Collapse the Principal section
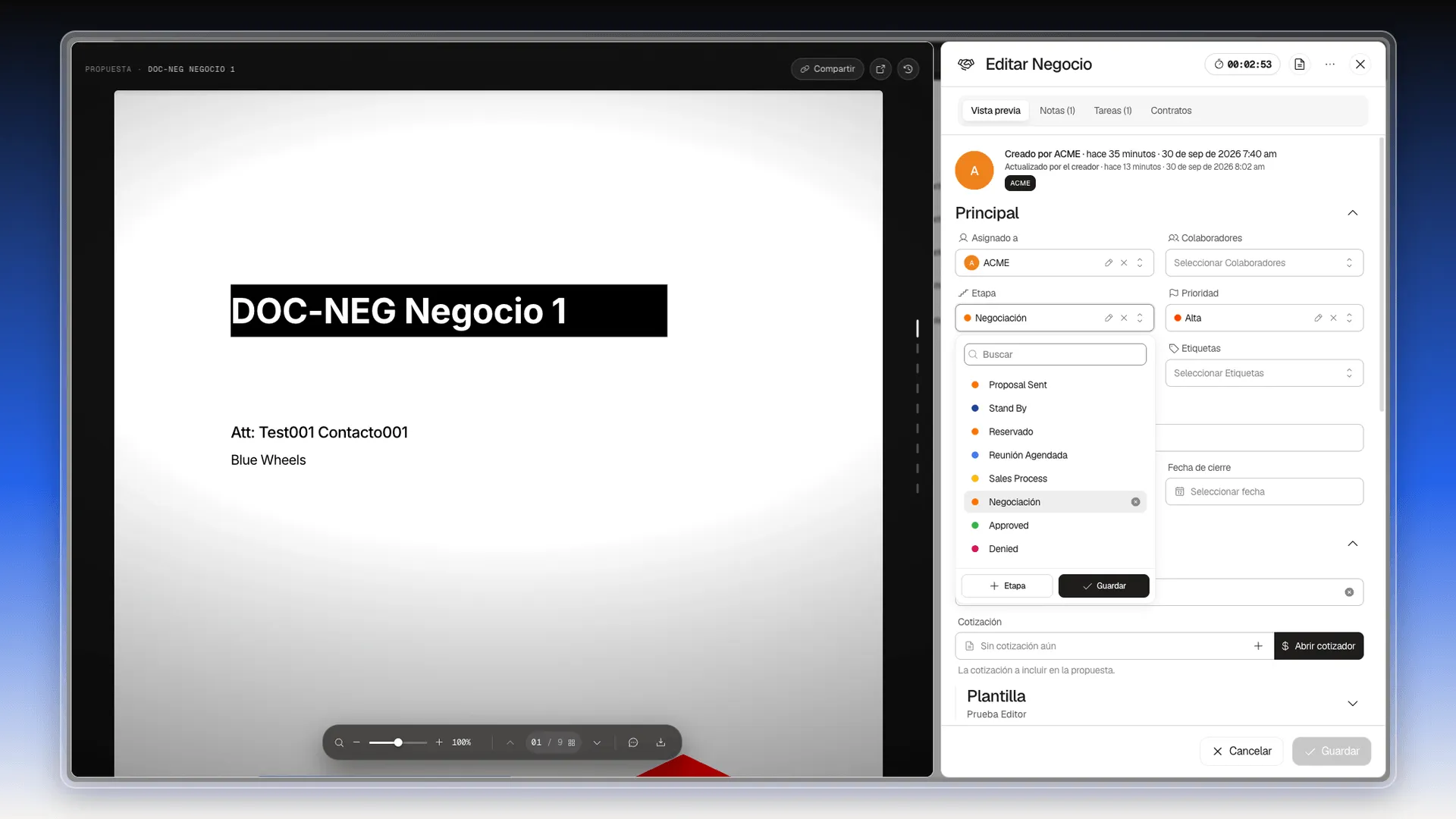This screenshot has width=1456, height=819. click(1352, 213)
